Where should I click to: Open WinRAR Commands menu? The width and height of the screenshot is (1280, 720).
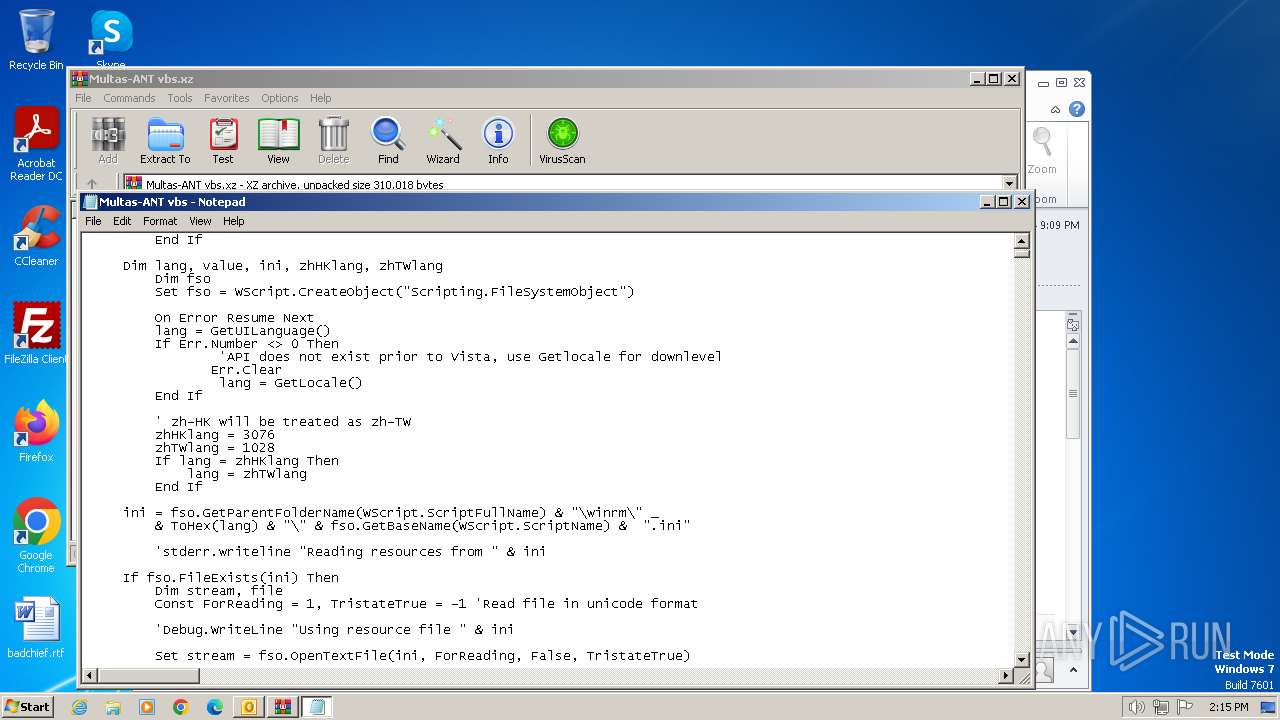129,98
